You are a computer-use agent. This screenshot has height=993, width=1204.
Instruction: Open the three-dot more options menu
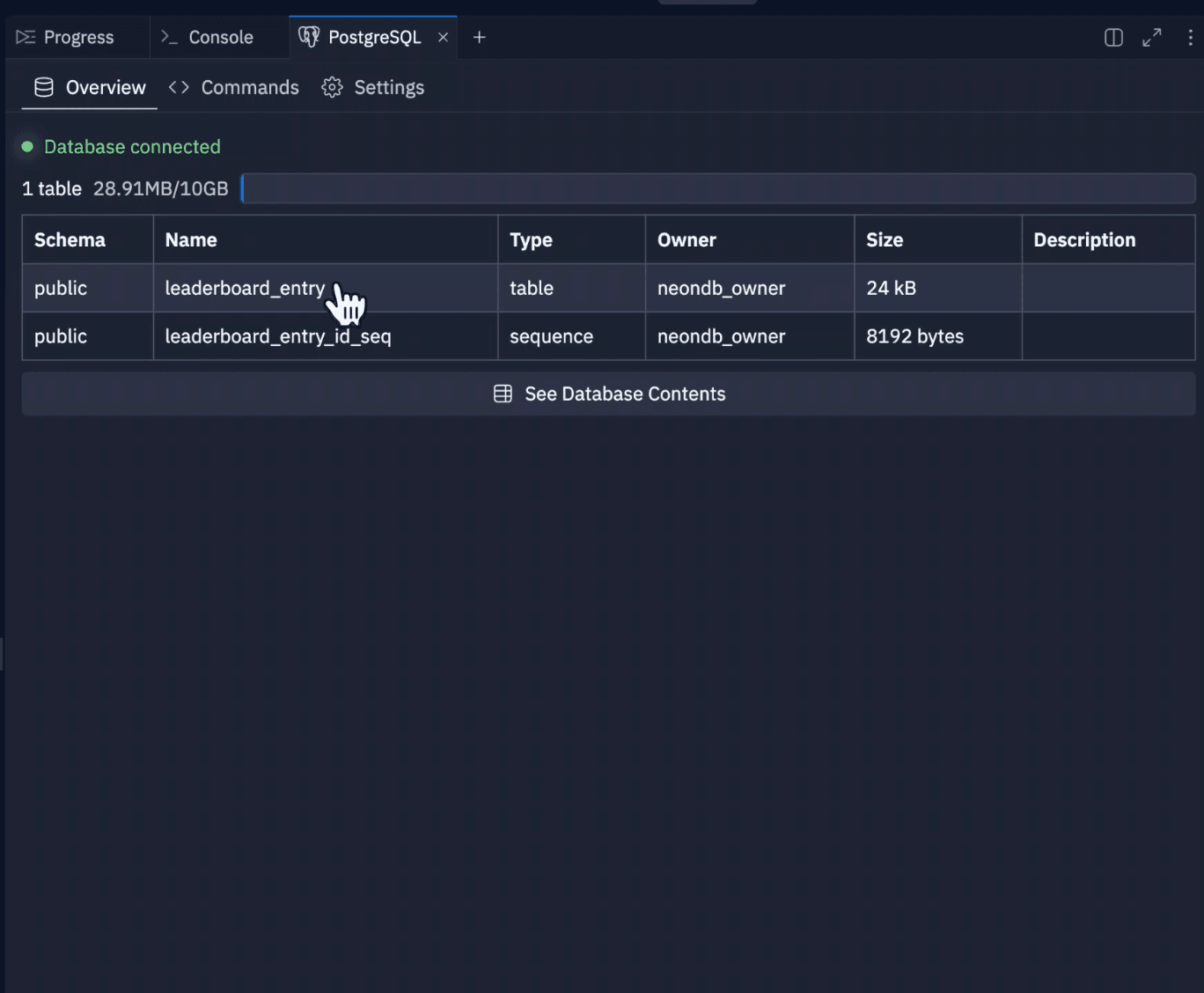click(1190, 37)
